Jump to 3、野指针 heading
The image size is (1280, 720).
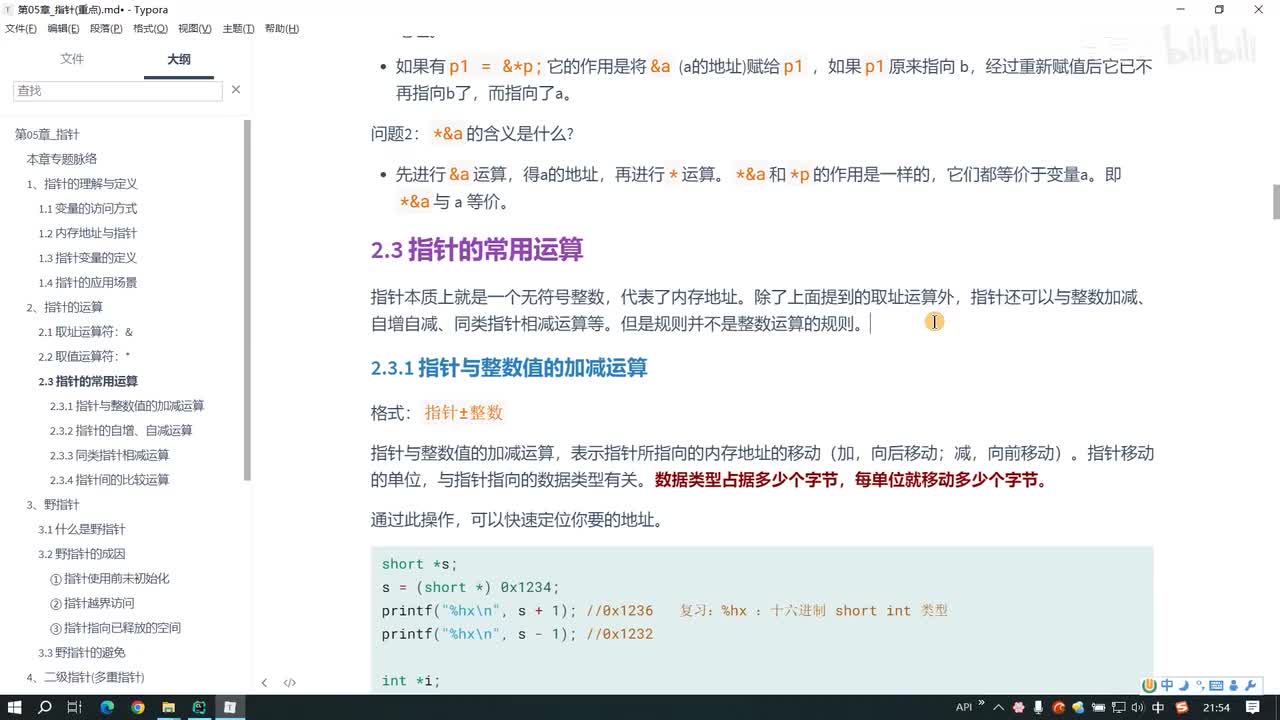tap(53, 504)
